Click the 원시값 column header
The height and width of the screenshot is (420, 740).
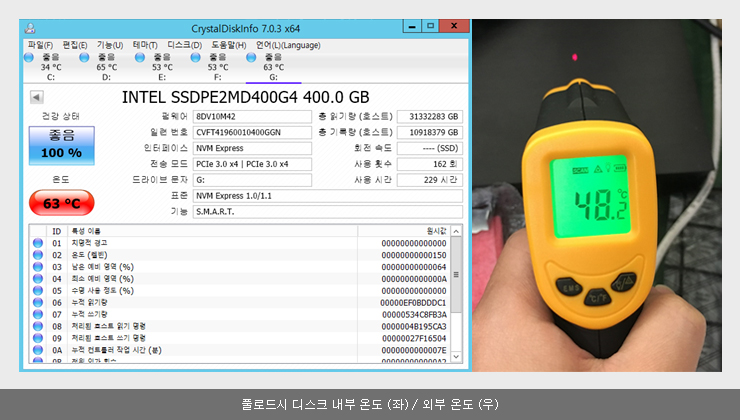point(404,231)
